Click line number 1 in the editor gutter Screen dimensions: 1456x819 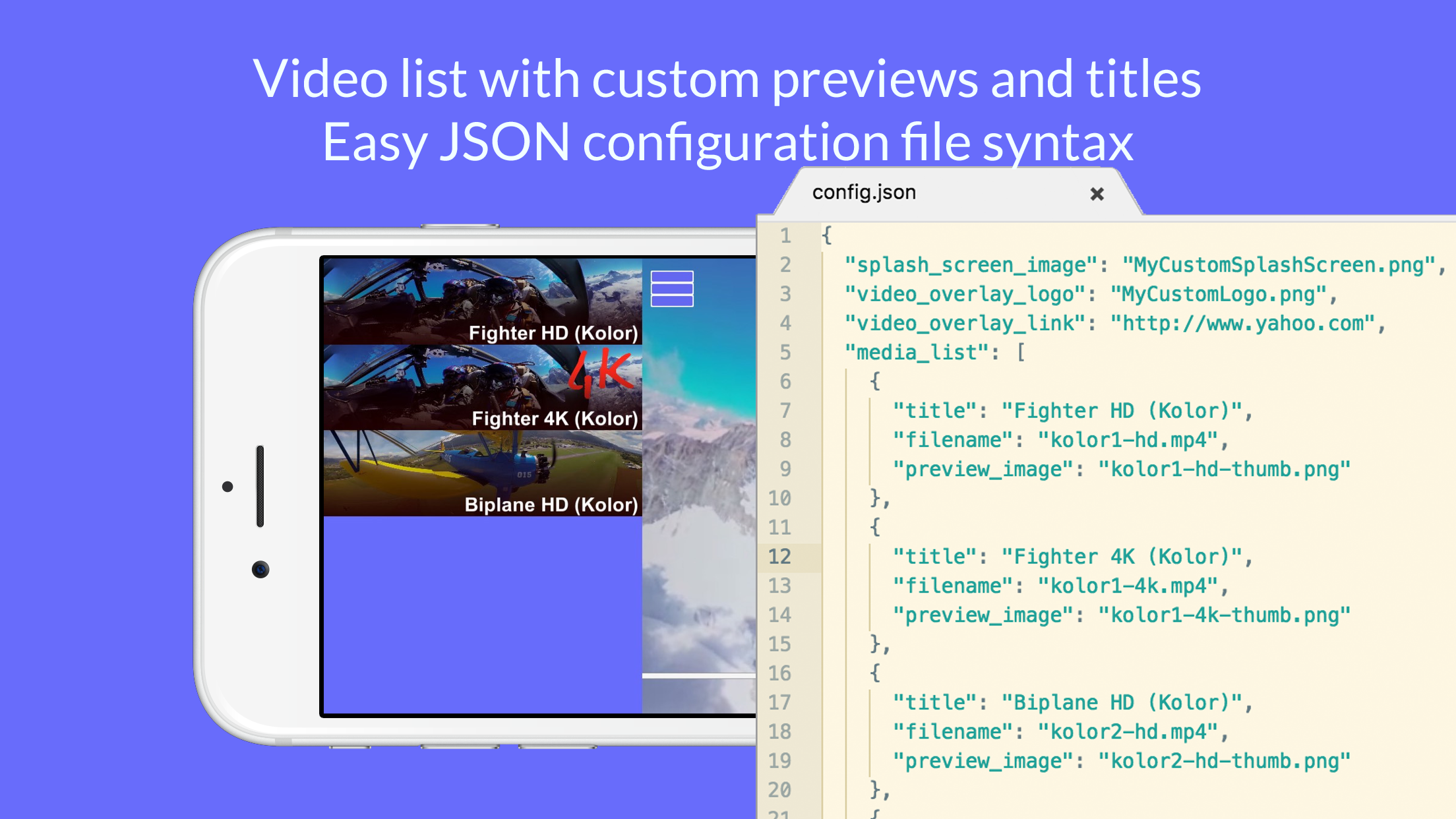(x=785, y=235)
